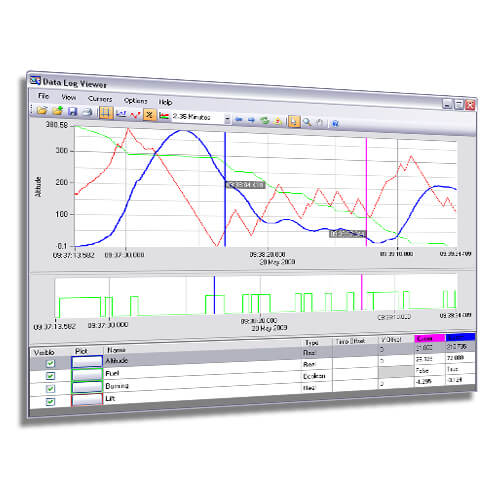500x500 pixels.
Task: Open the Cursors menu
Action: point(100,99)
